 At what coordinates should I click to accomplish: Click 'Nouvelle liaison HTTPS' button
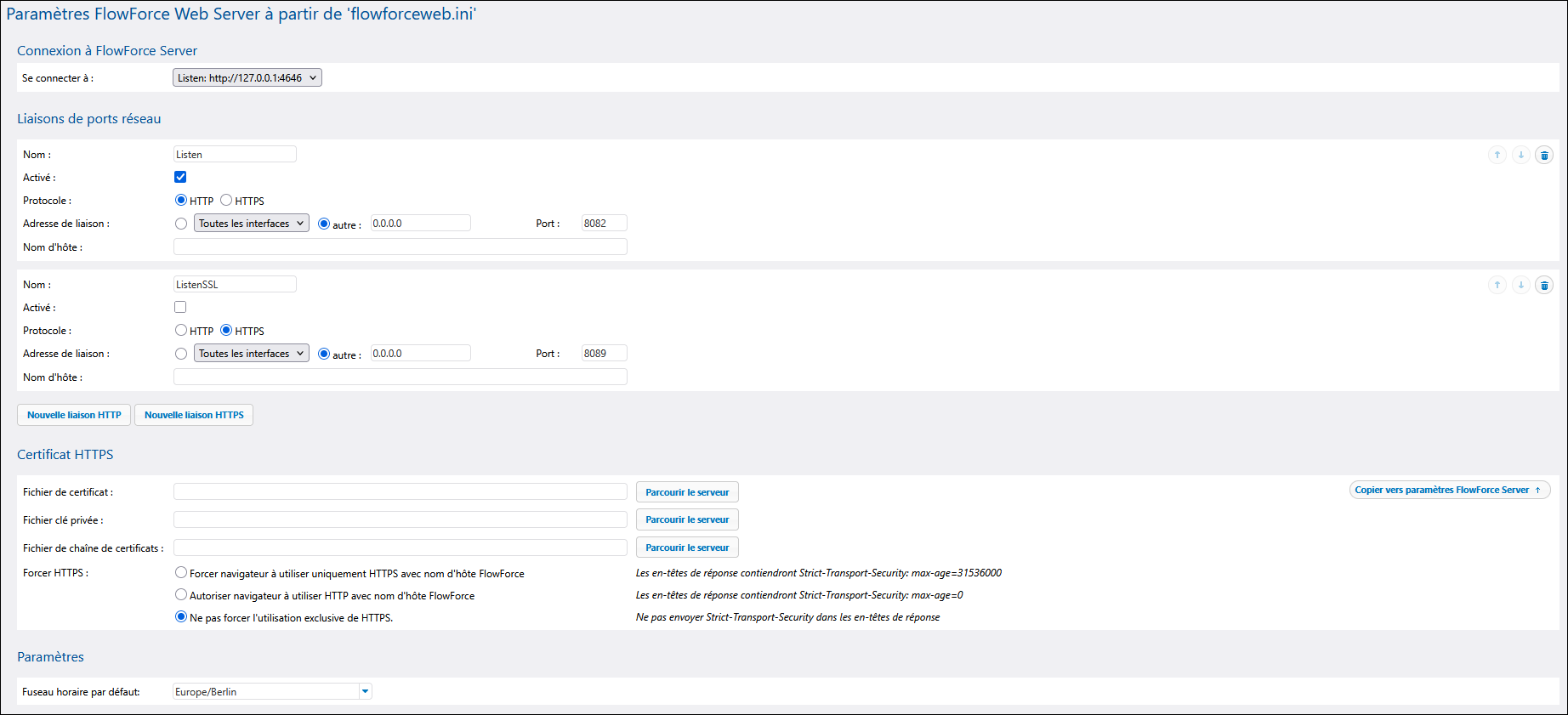click(194, 415)
